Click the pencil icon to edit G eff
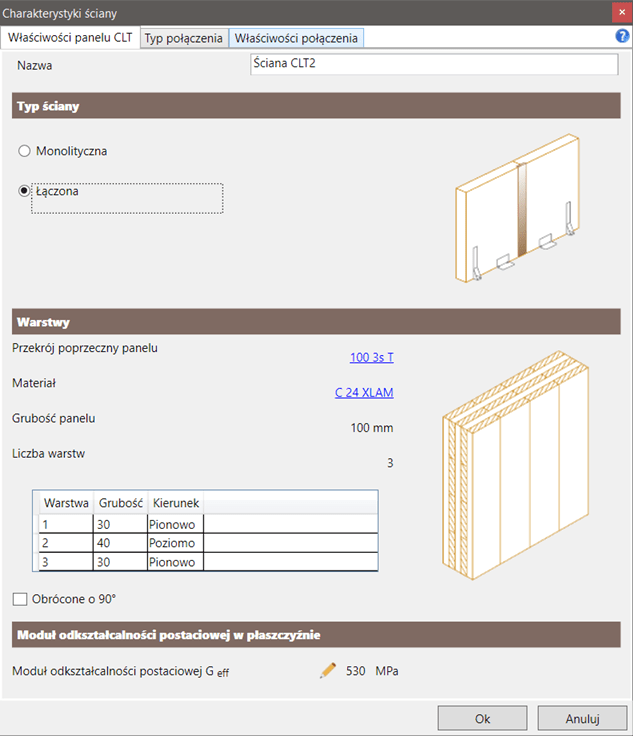633x736 pixels. pyautogui.click(x=328, y=670)
